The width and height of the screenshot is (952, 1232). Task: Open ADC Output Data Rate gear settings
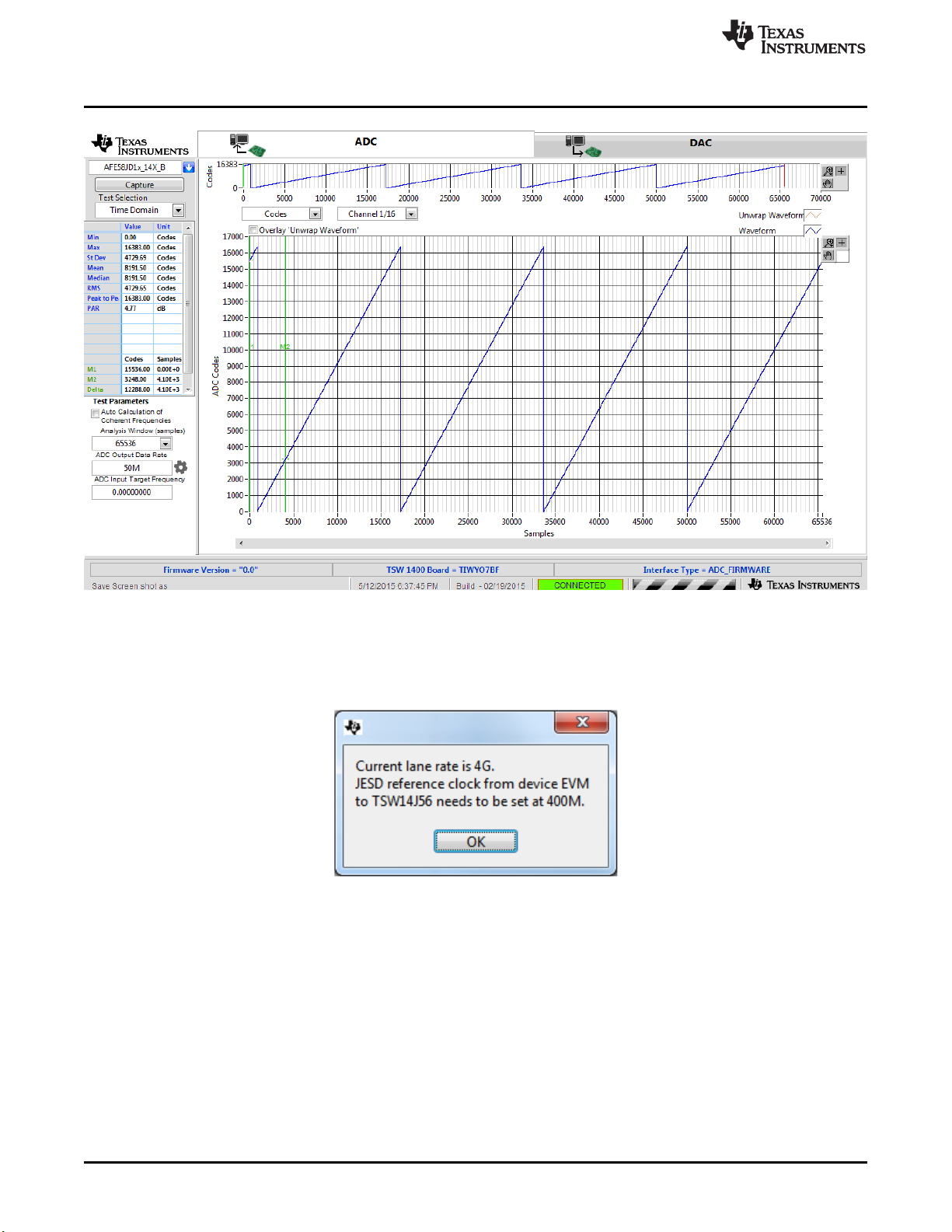181,467
